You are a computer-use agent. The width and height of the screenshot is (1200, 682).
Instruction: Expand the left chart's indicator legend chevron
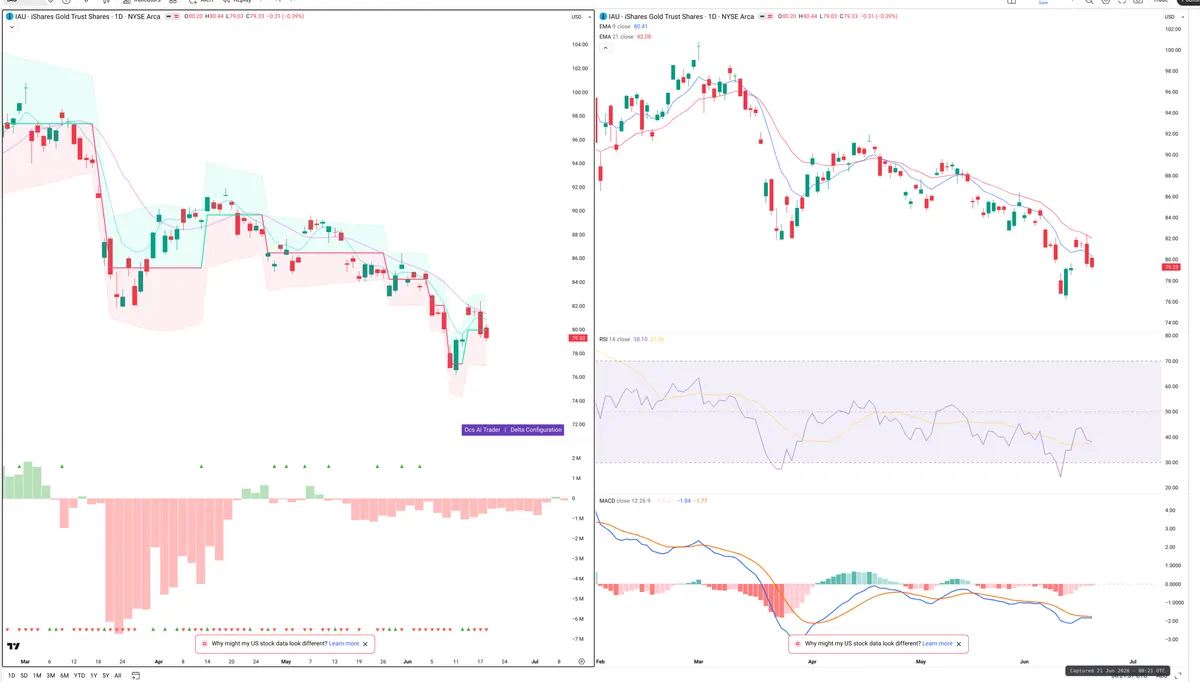tap(10, 28)
